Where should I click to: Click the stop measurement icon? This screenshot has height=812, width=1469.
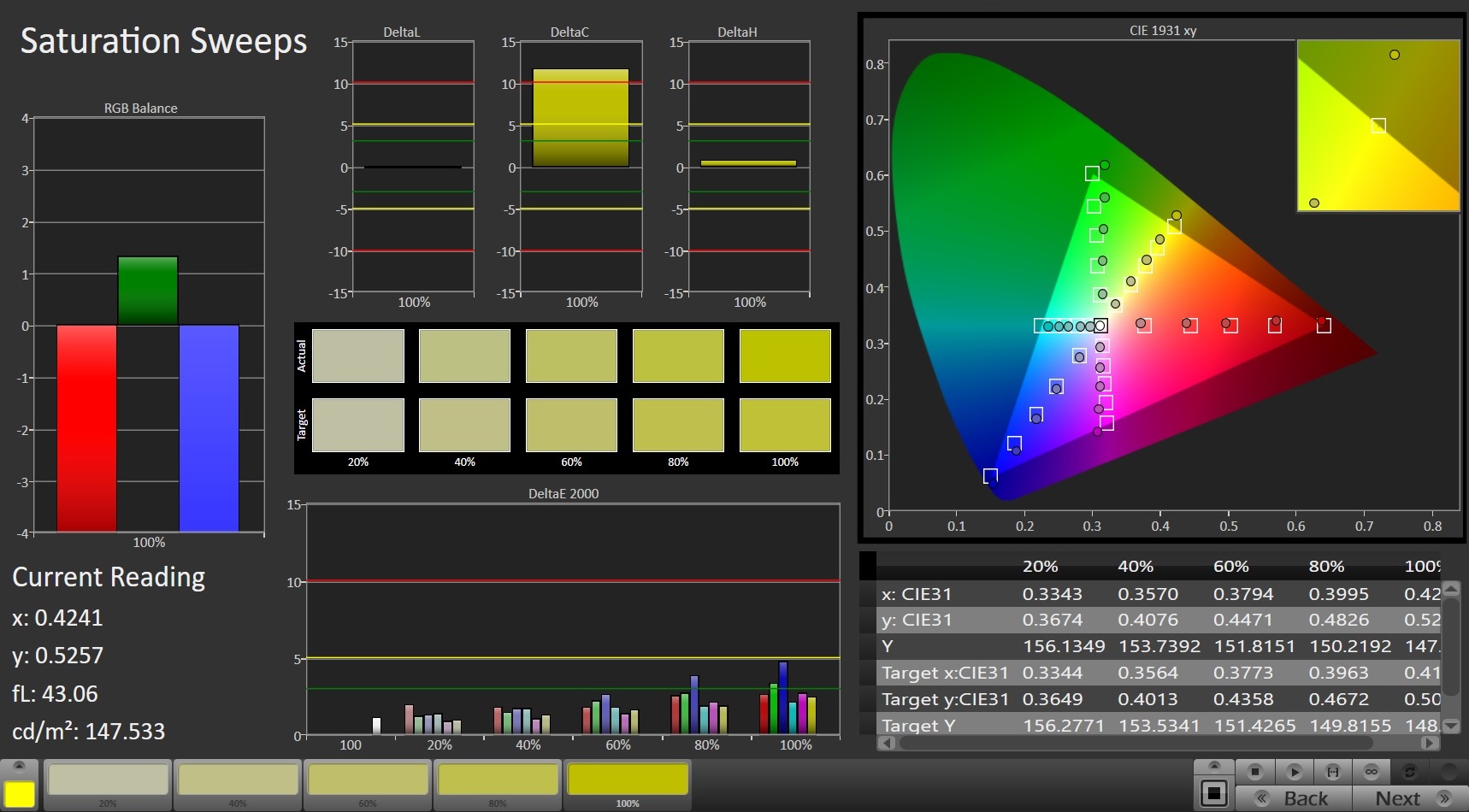1254,772
